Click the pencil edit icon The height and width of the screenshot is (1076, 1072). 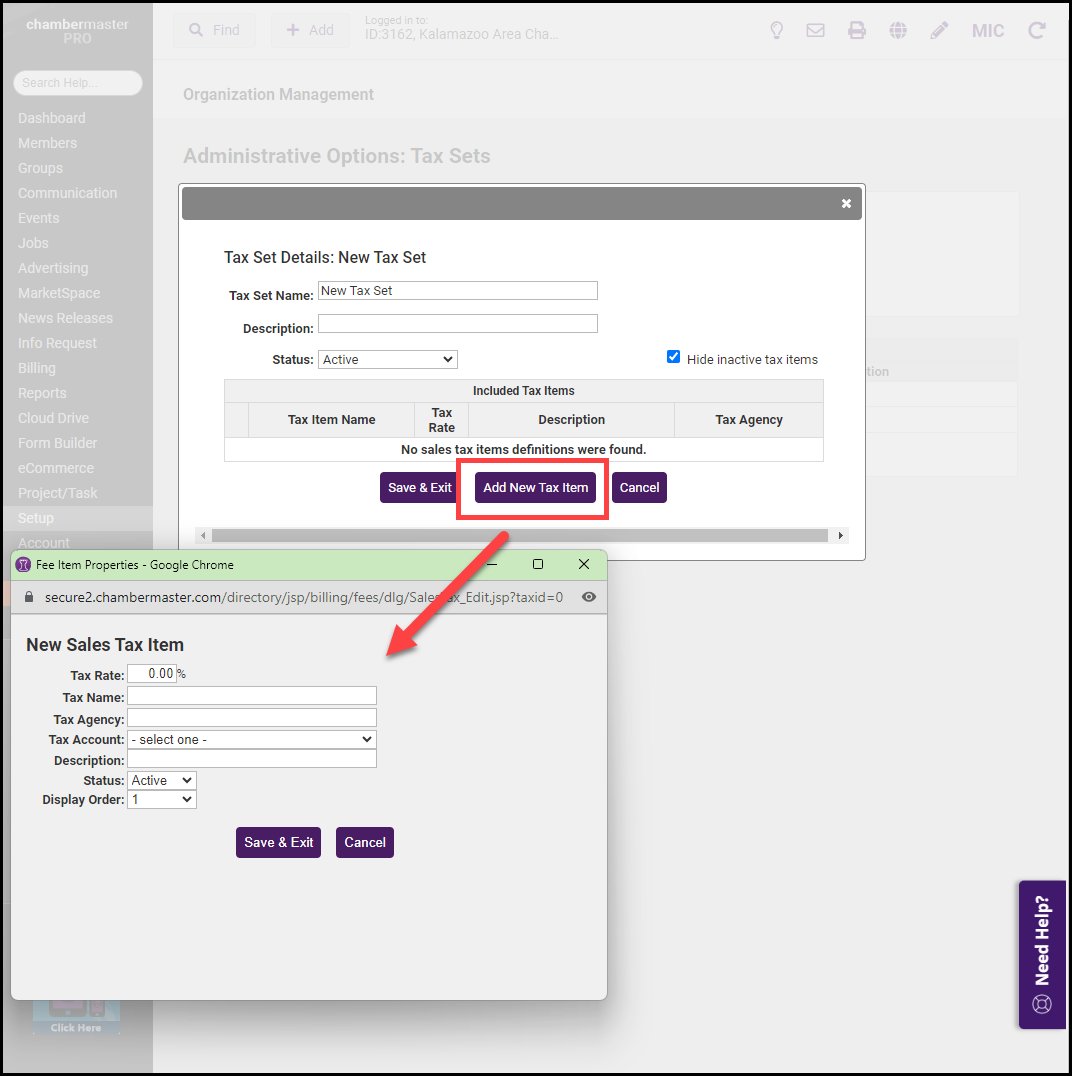pyautogui.click(x=939, y=30)
